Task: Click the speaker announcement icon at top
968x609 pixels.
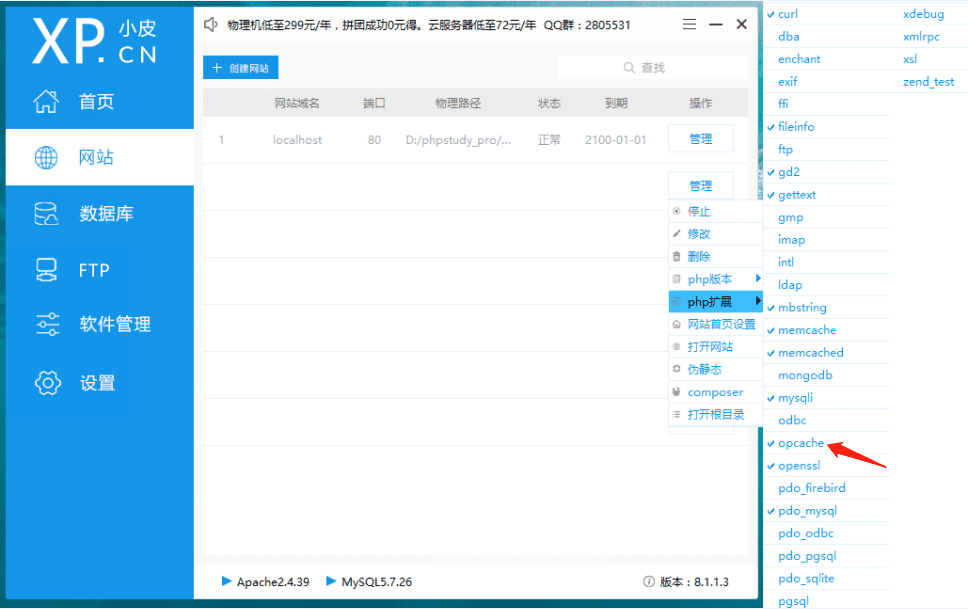Action: tap(211, 24)
